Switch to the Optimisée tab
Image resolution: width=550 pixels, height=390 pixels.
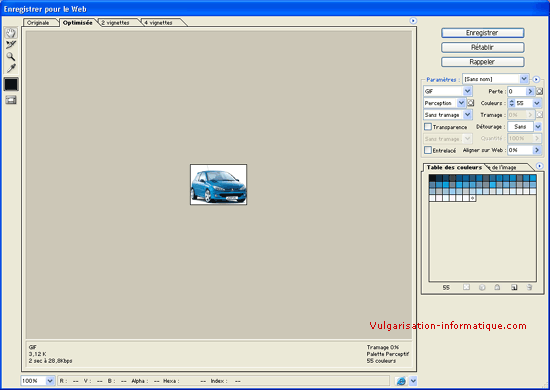(78, 22)
